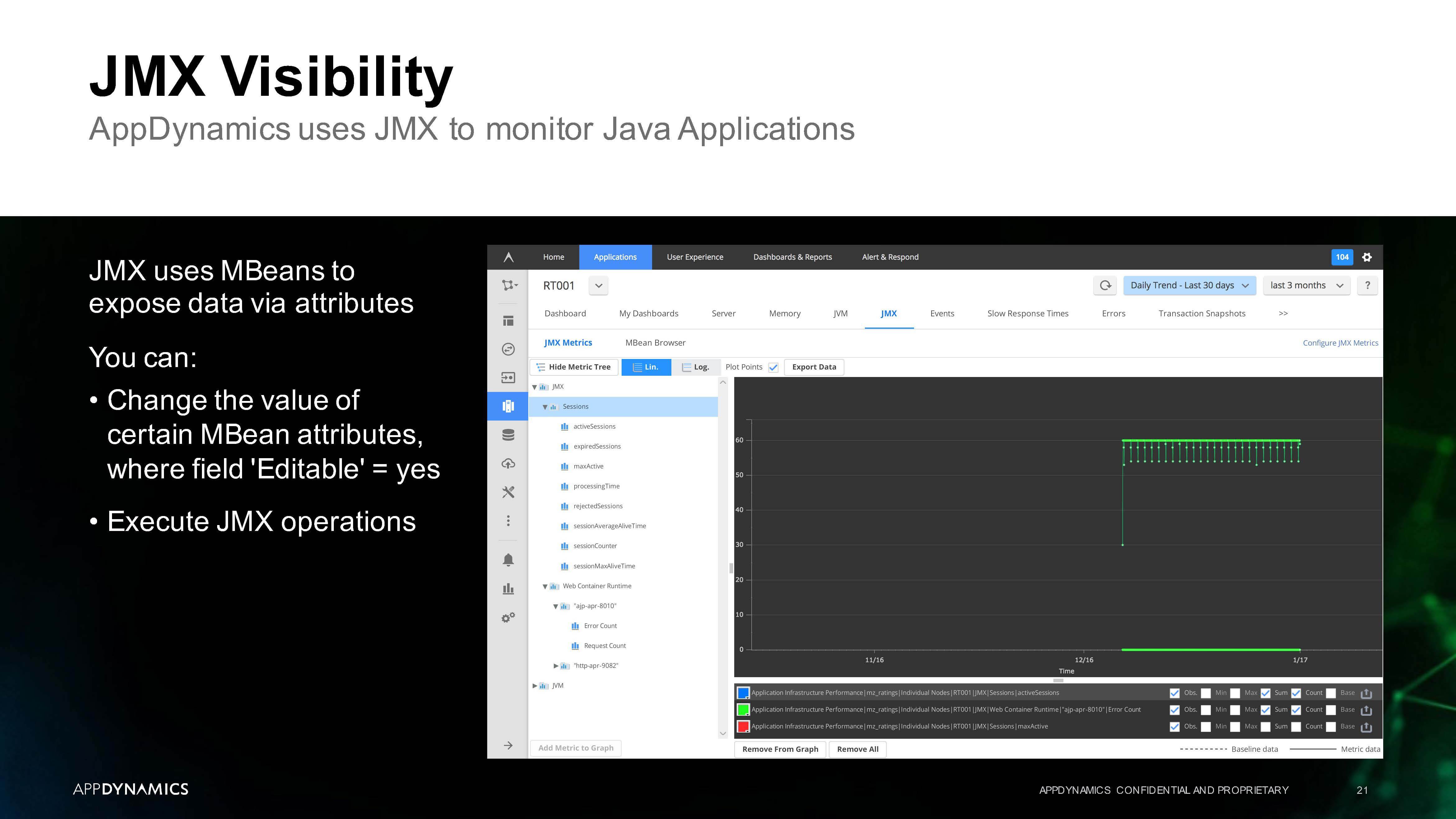Click the 104 notifications badge
The height and width of the screenshot is (819, 1456).
(1342, 257)
